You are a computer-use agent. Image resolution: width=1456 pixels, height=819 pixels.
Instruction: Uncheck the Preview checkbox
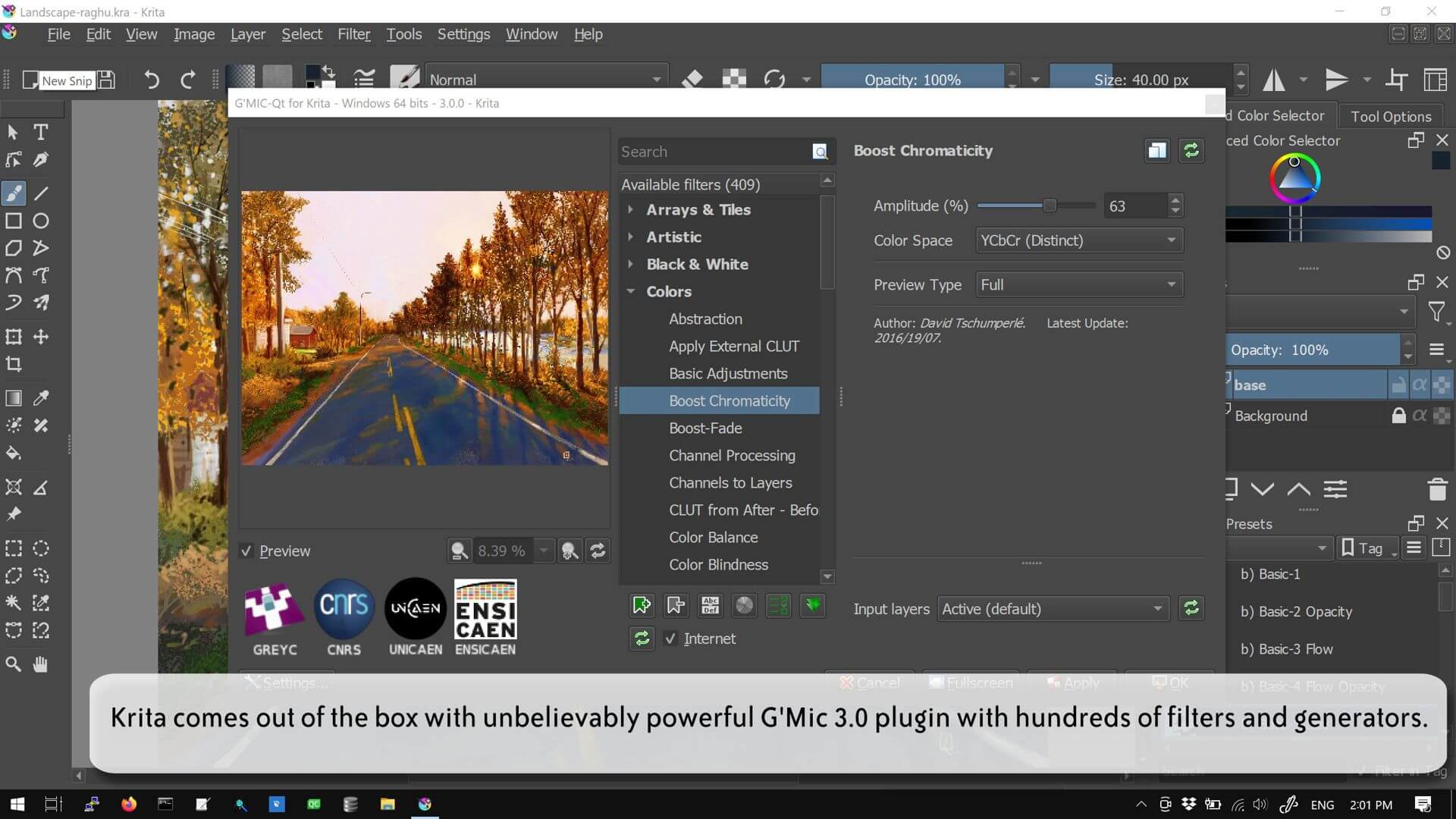tap(246, 551)
